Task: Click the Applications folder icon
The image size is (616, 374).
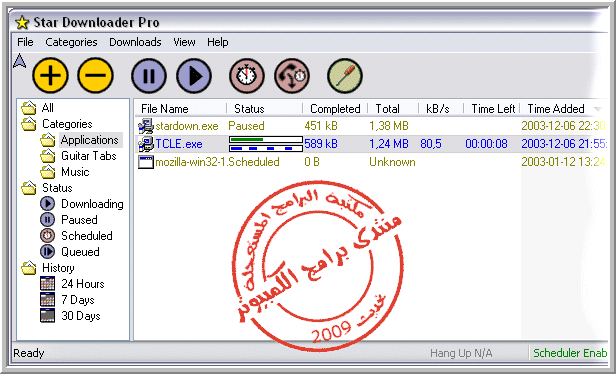Action: (48, 140)
